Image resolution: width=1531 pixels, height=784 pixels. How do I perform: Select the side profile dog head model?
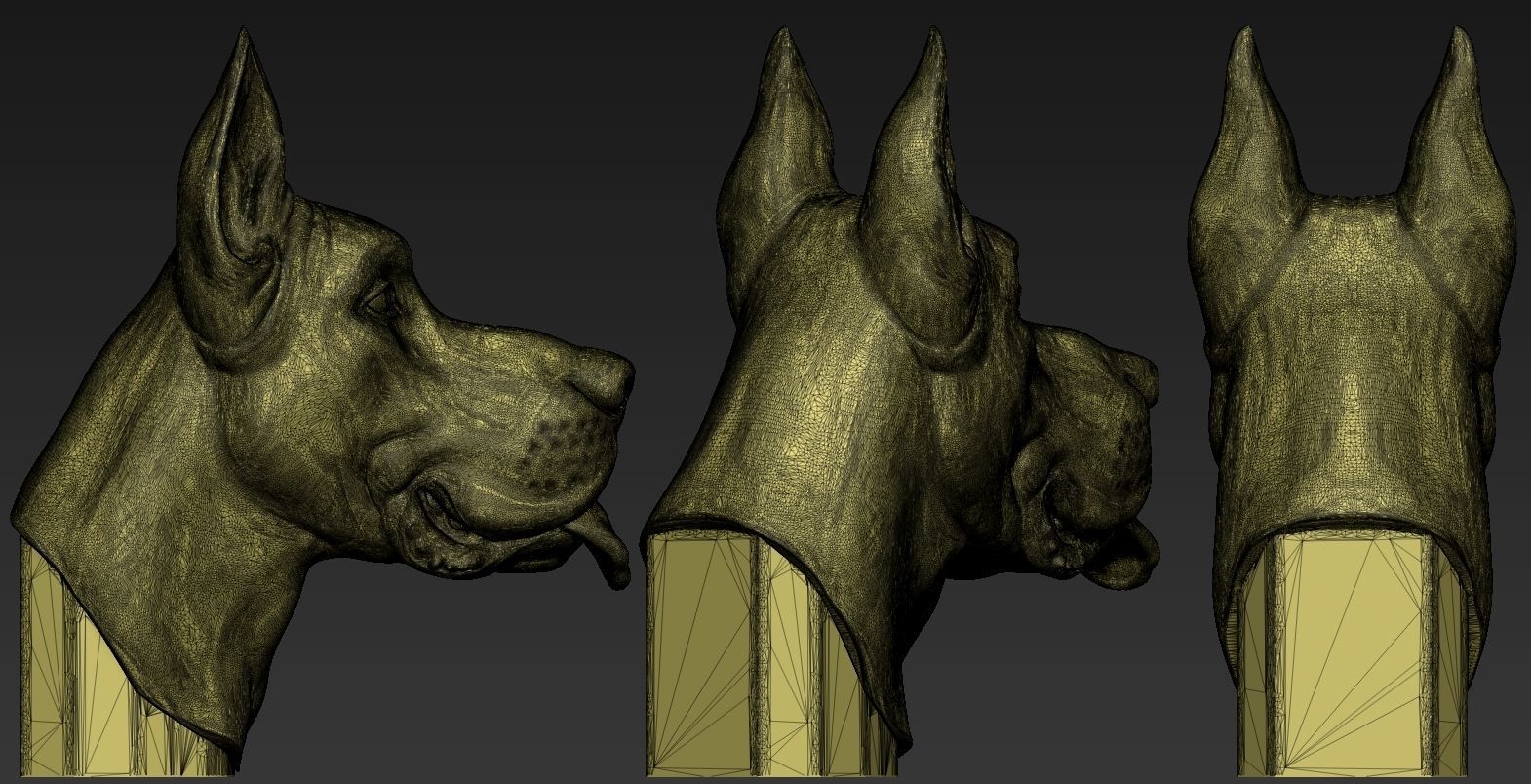click(x=322, y=400)
